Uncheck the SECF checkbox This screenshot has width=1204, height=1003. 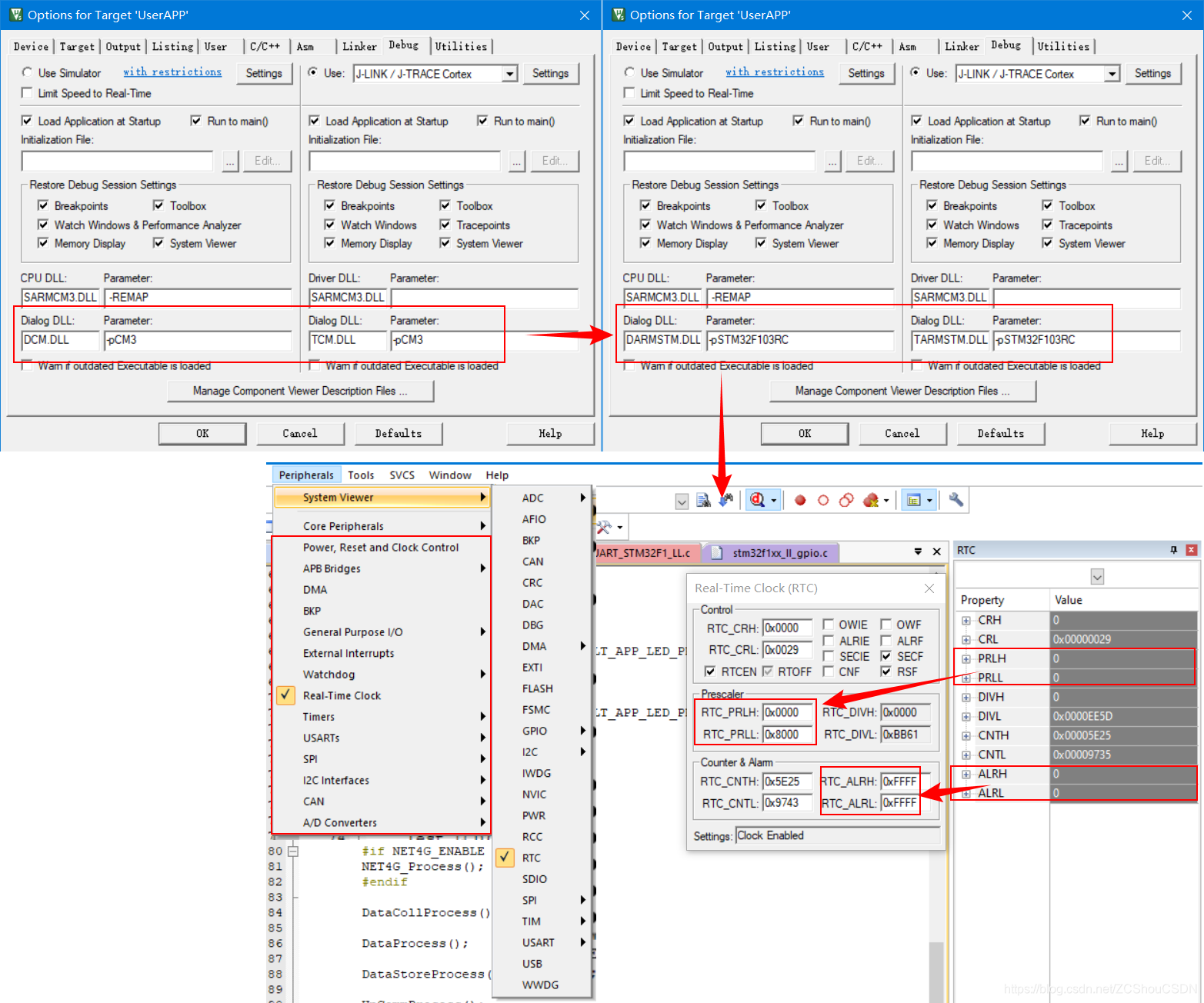pos(886,656)
